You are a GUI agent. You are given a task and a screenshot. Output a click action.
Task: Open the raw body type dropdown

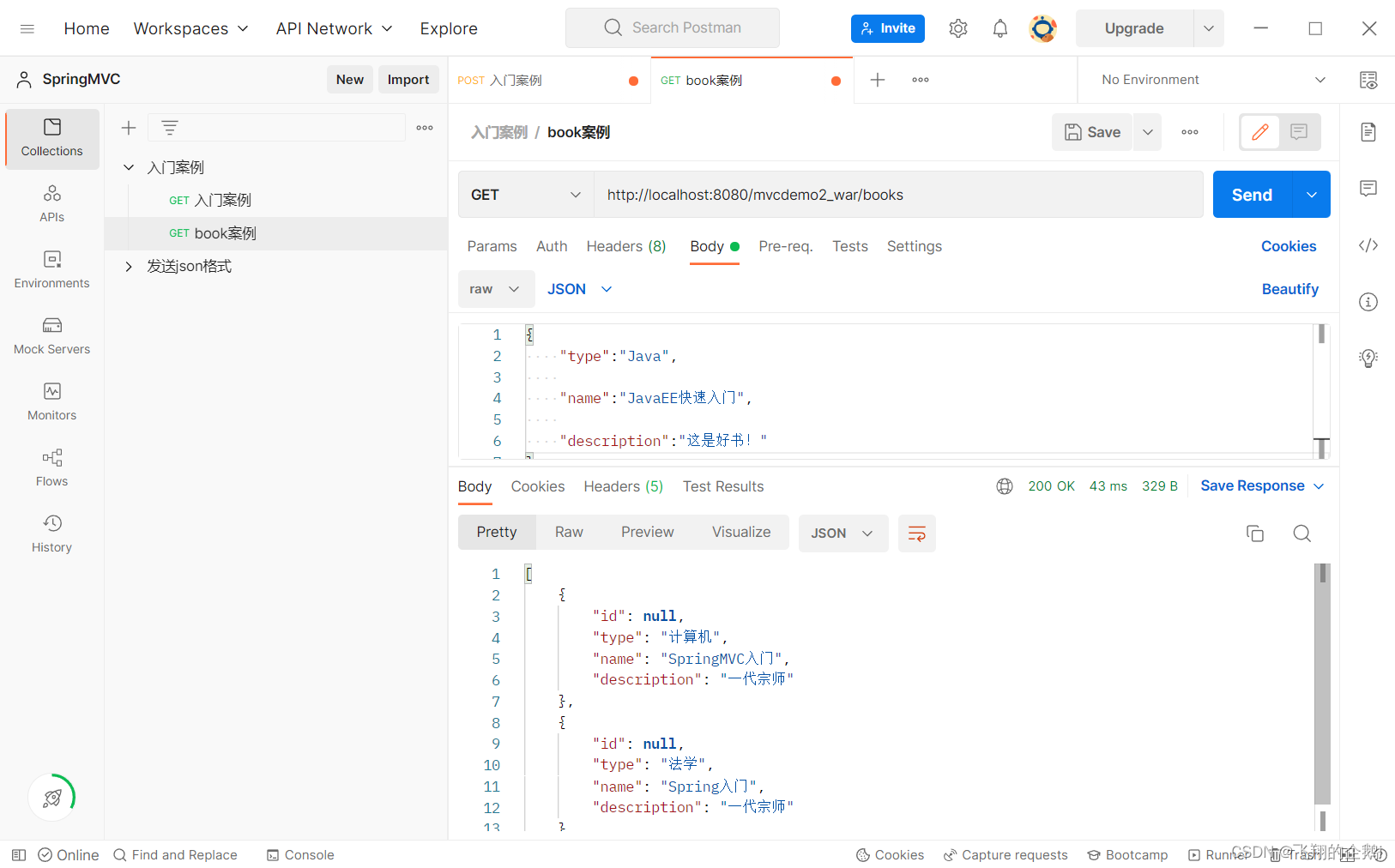click(x=497, y=289)
